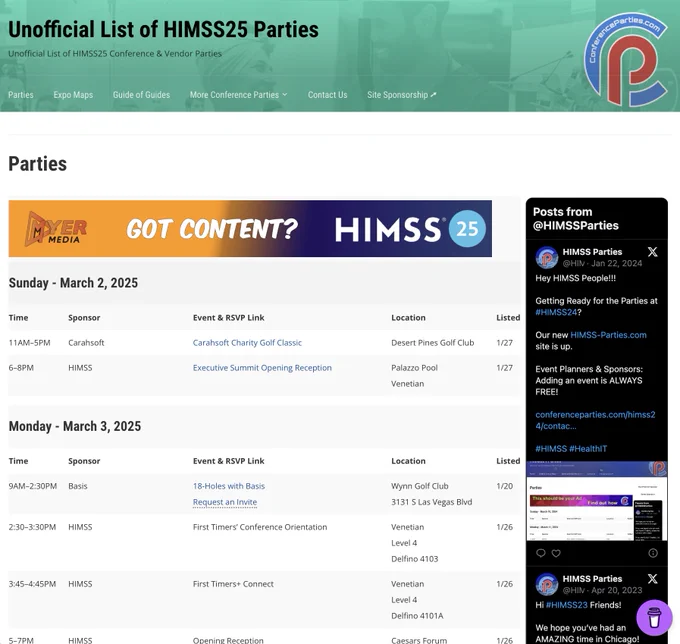Click the HIMSS Parties name on the Jan 22 post

pos(592,252)
